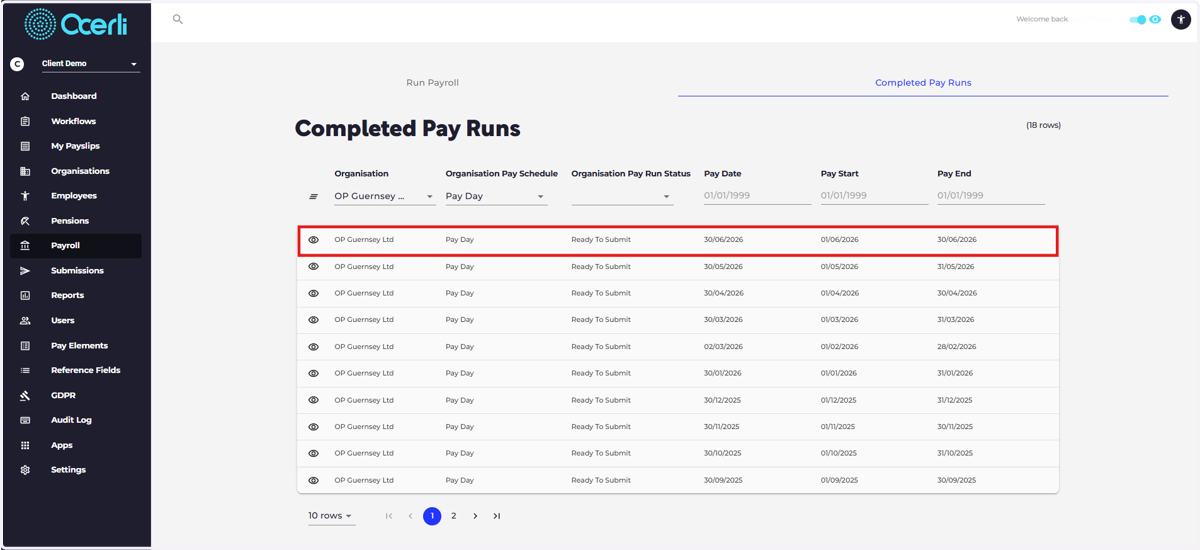The height and width of the screenshot is (550, 1200).
Task: View the pay run dated 30/01/2026
Action: pos(313,373)
